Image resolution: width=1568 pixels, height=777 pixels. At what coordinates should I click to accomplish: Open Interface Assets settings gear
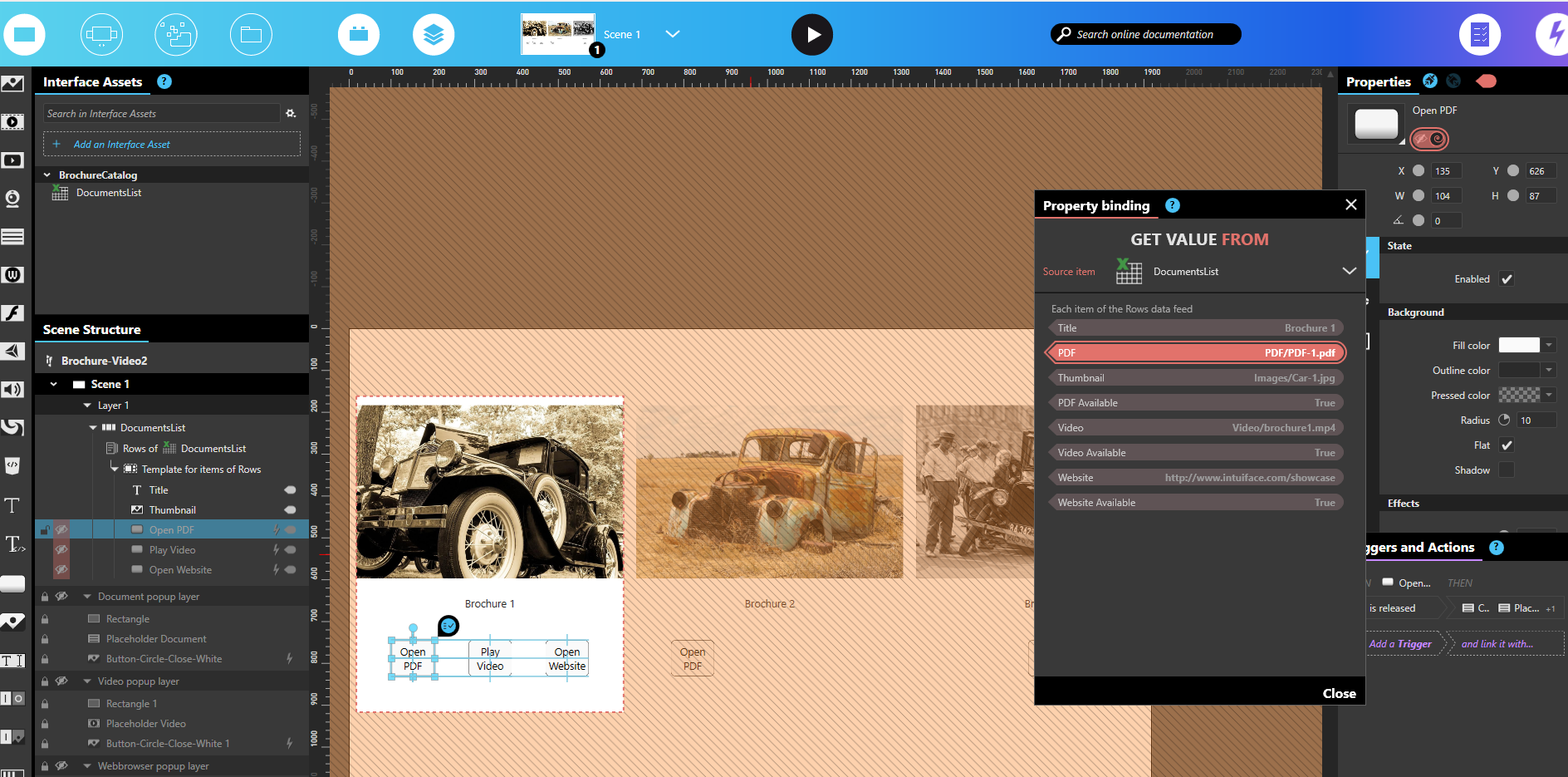(291, 113)
